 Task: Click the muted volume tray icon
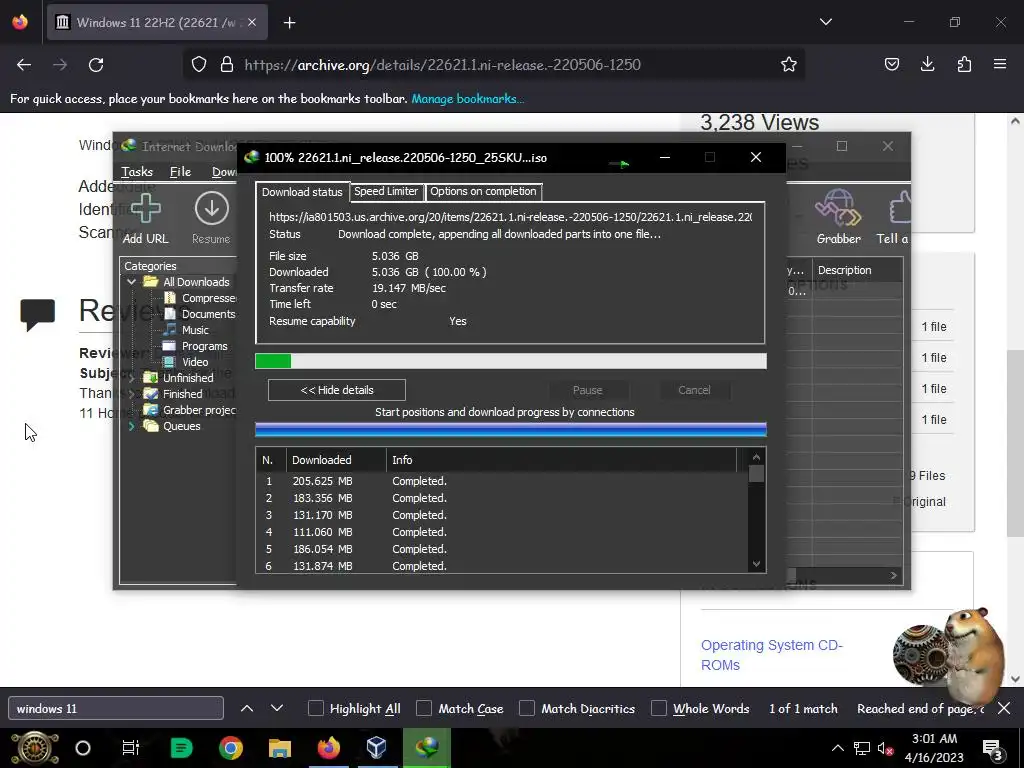click(x=885, y=748)
